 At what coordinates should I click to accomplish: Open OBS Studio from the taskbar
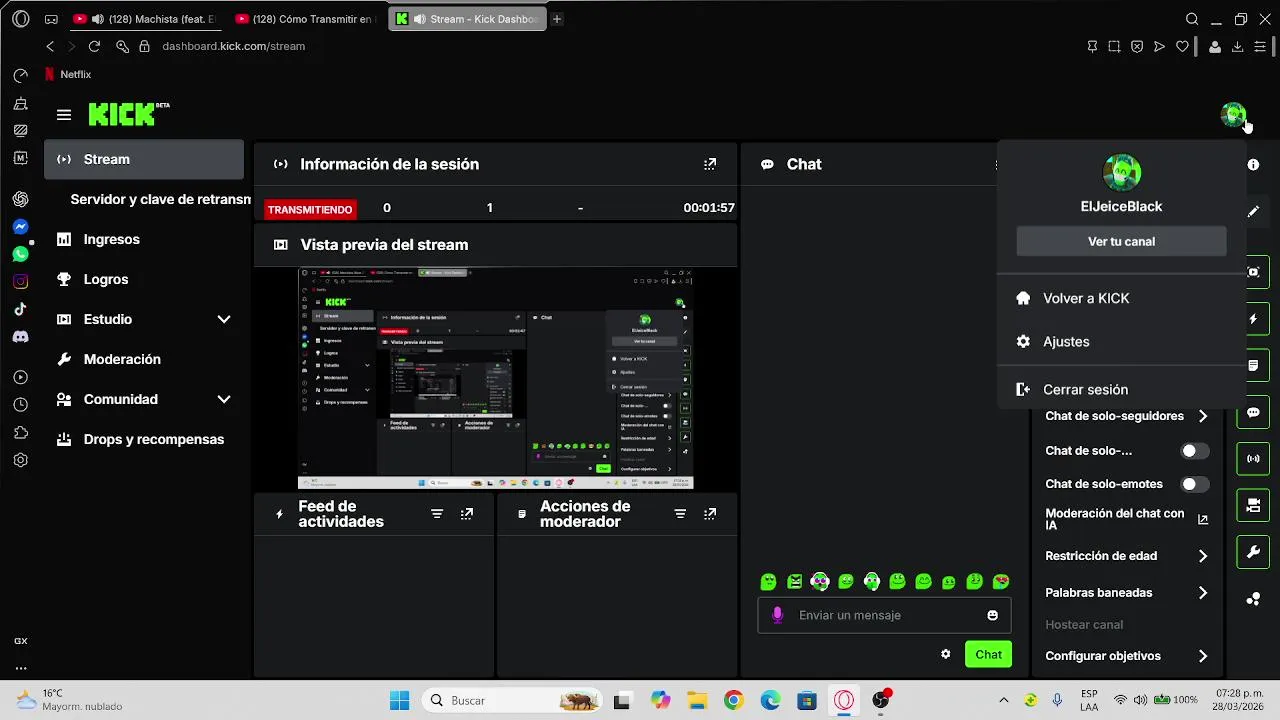pyautogui.click(x=881, y=701)
